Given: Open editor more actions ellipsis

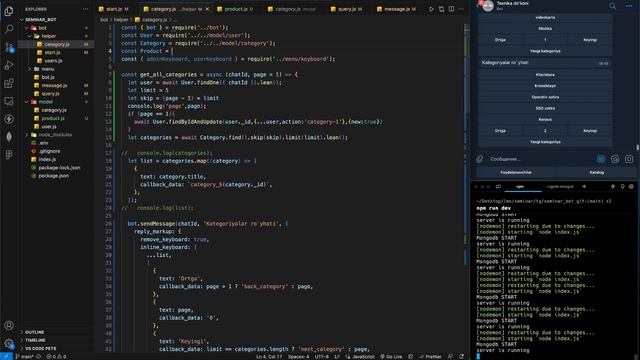Looking at the screenshot, I should click(x=461, y=9).
